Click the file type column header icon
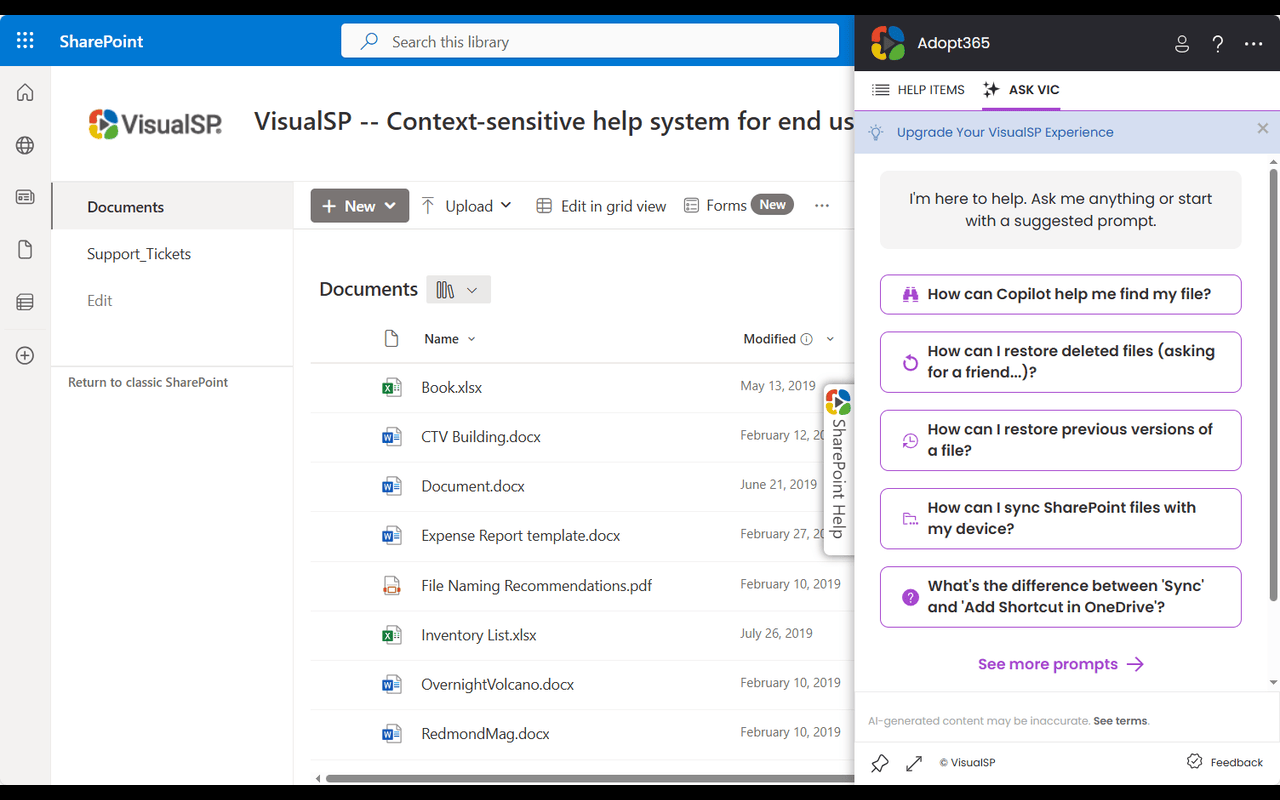This screenshot has height=800, width=1280. click(392, 339)
